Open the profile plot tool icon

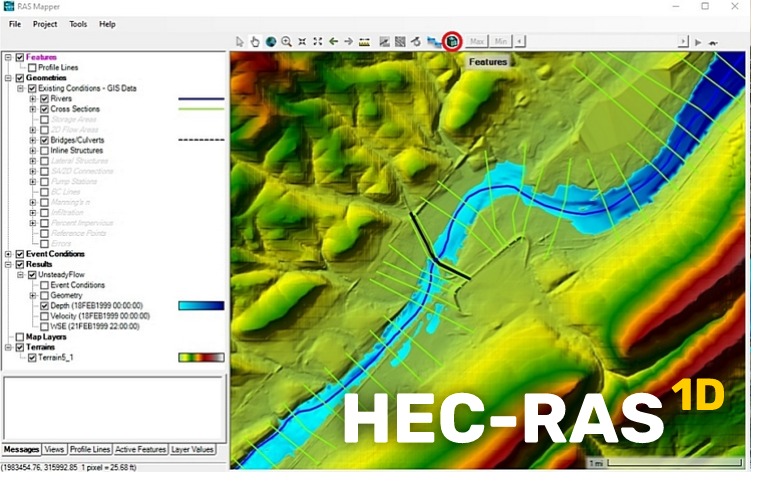tap(384, 42)
